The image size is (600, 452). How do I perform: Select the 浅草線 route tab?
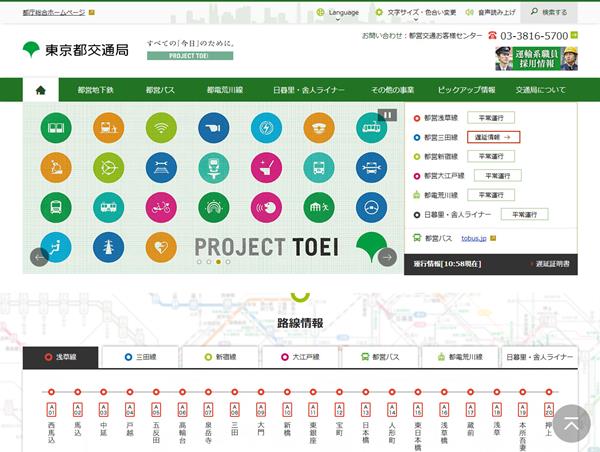pos(60,357)
